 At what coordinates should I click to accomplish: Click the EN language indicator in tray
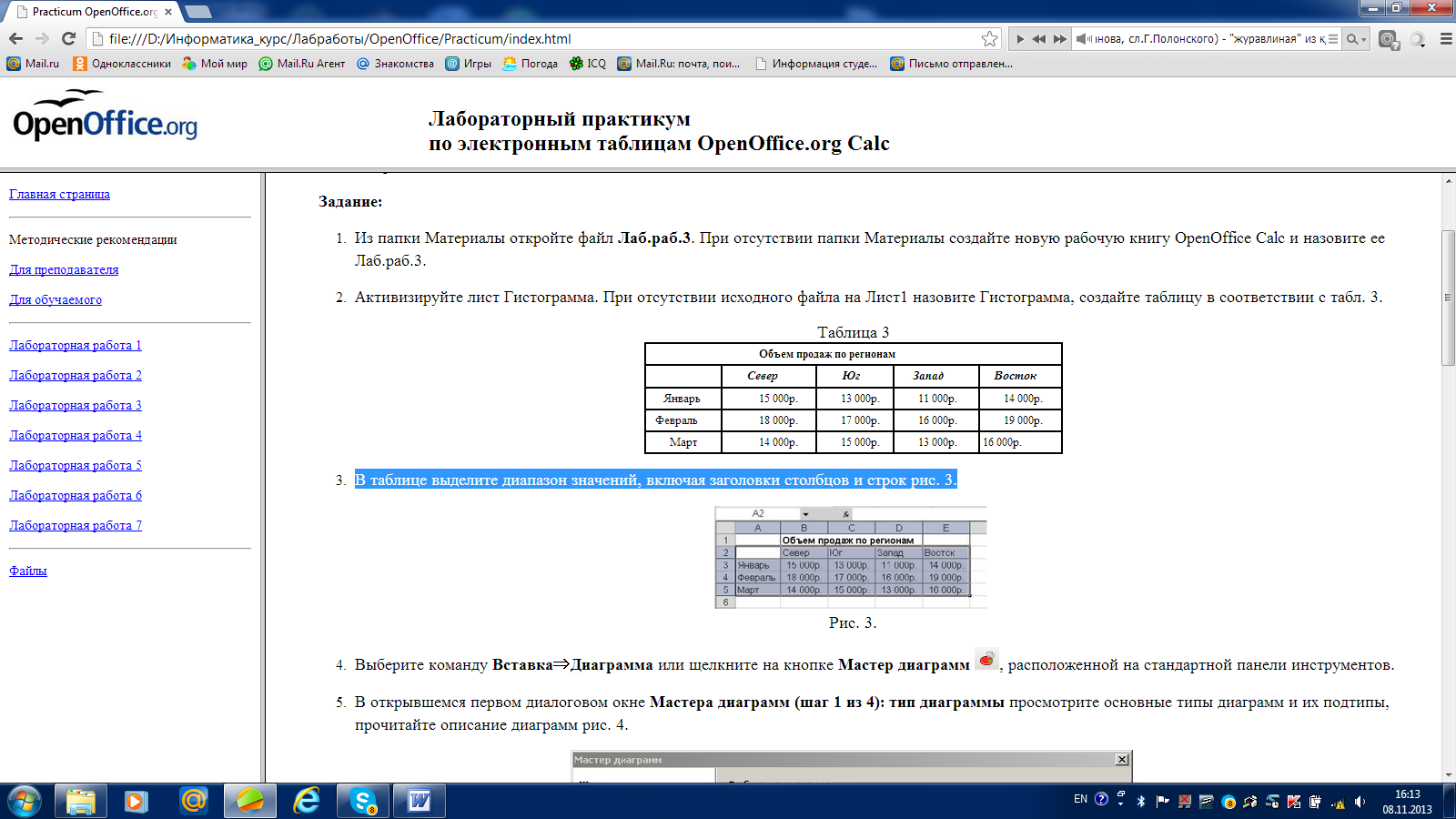(x=1080, y=799)
